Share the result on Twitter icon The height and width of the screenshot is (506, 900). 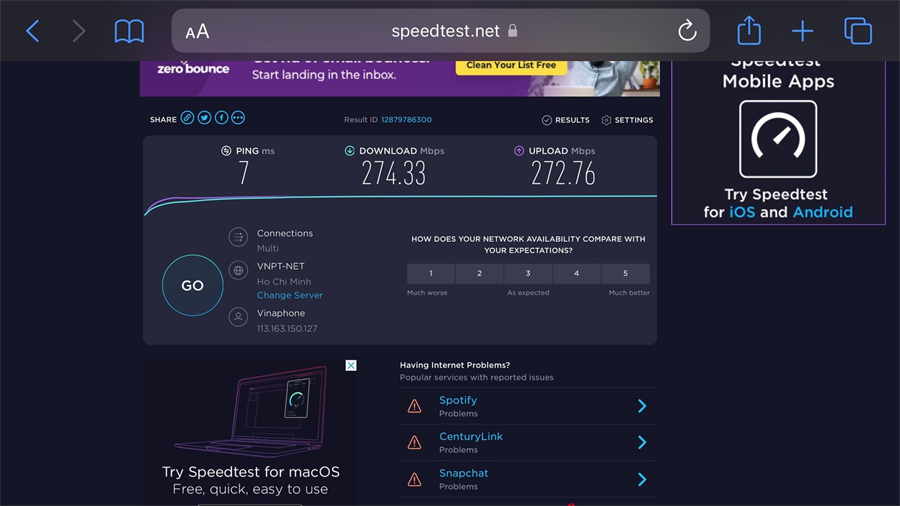pos(204,118)
